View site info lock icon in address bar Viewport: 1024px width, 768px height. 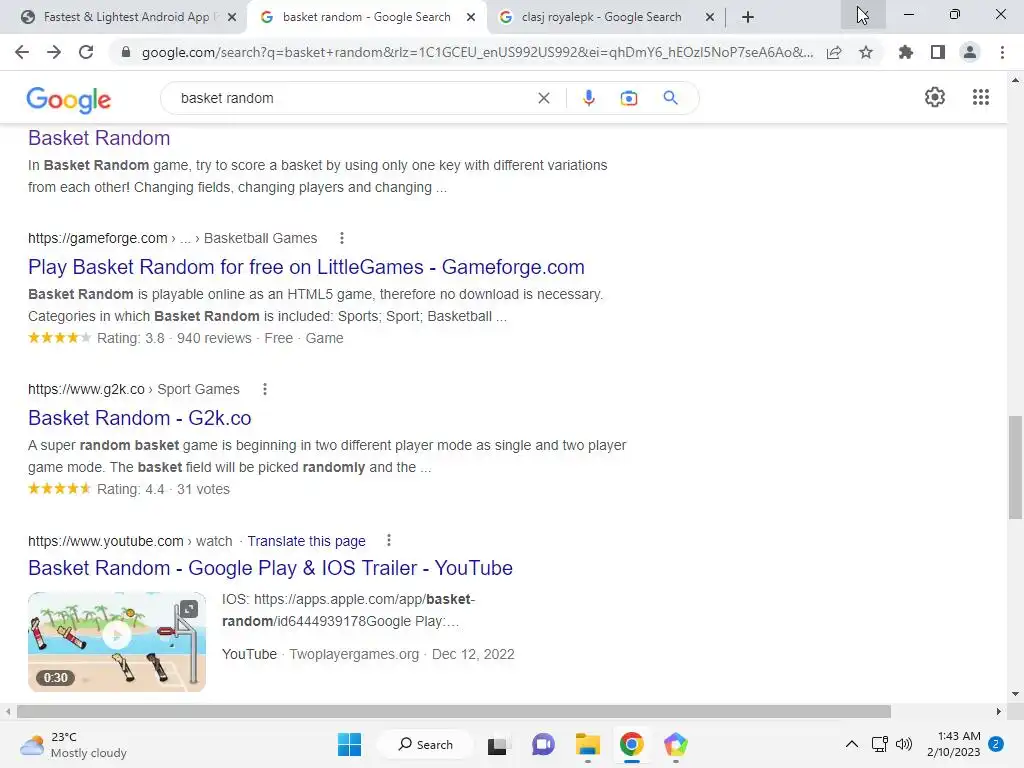point(126,52)
